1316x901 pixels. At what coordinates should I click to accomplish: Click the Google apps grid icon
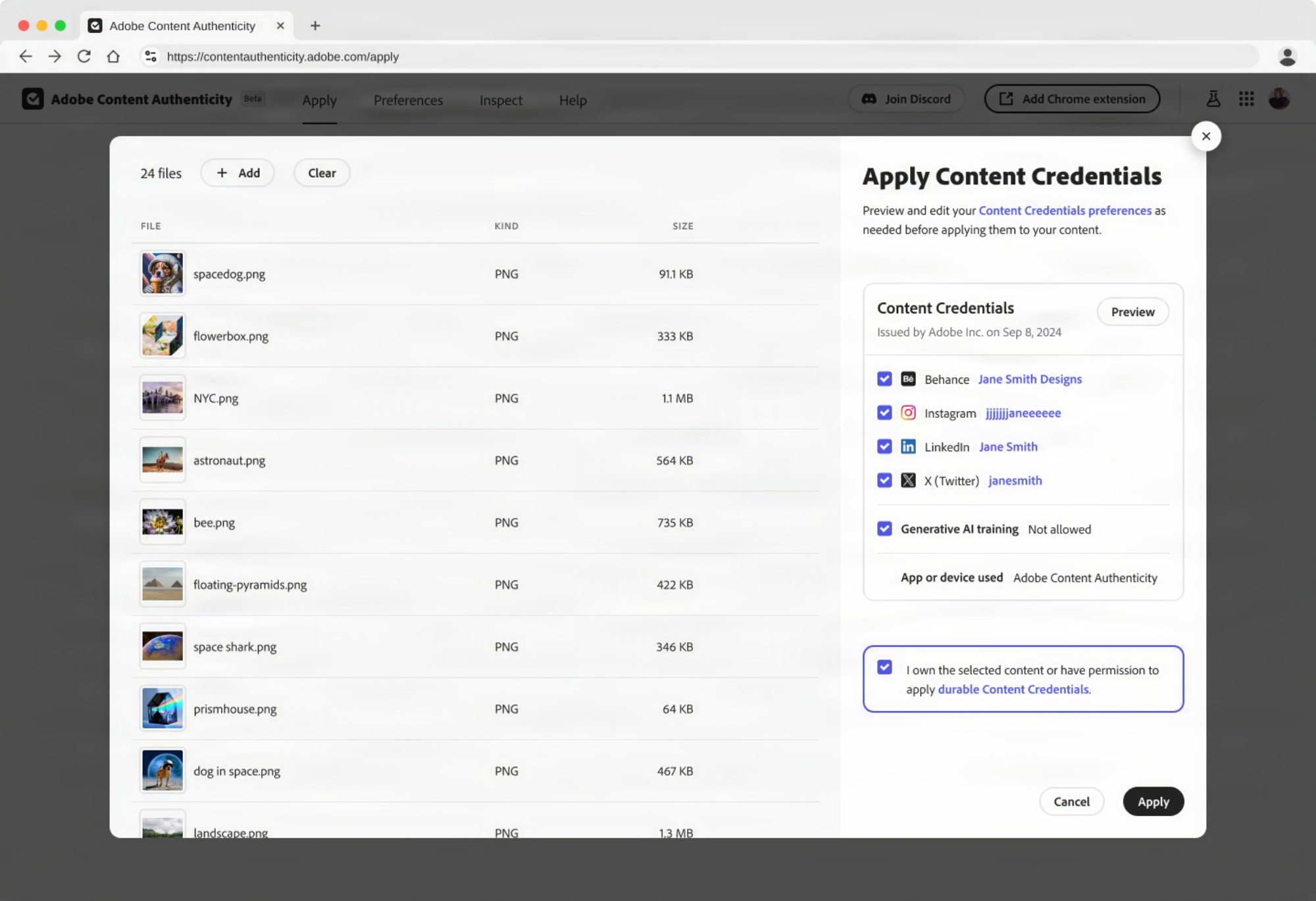click(x=1247, y=98)
